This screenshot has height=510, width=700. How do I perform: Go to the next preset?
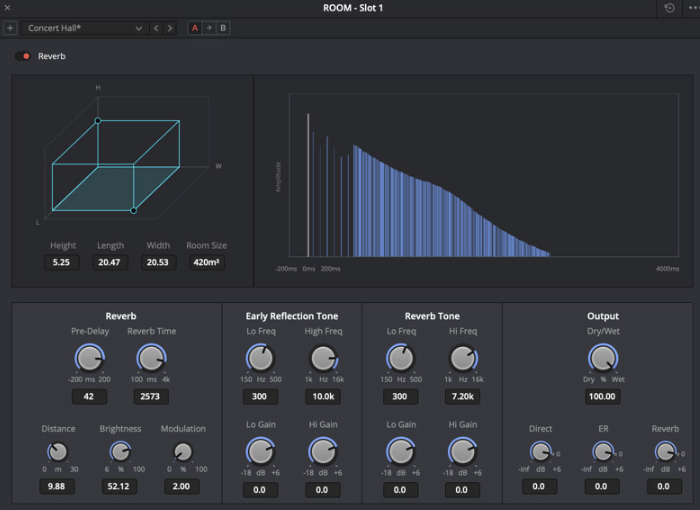pyautogui.click(x=170, y=28)
